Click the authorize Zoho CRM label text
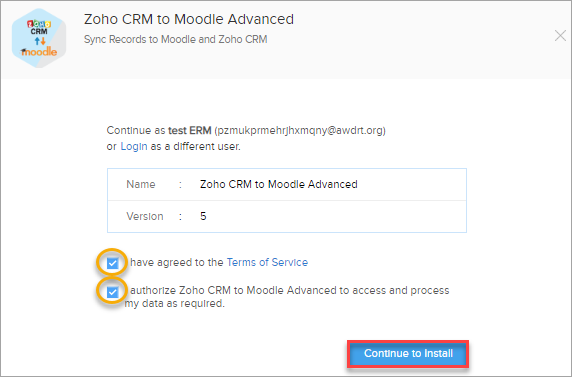 click(290, 291)
